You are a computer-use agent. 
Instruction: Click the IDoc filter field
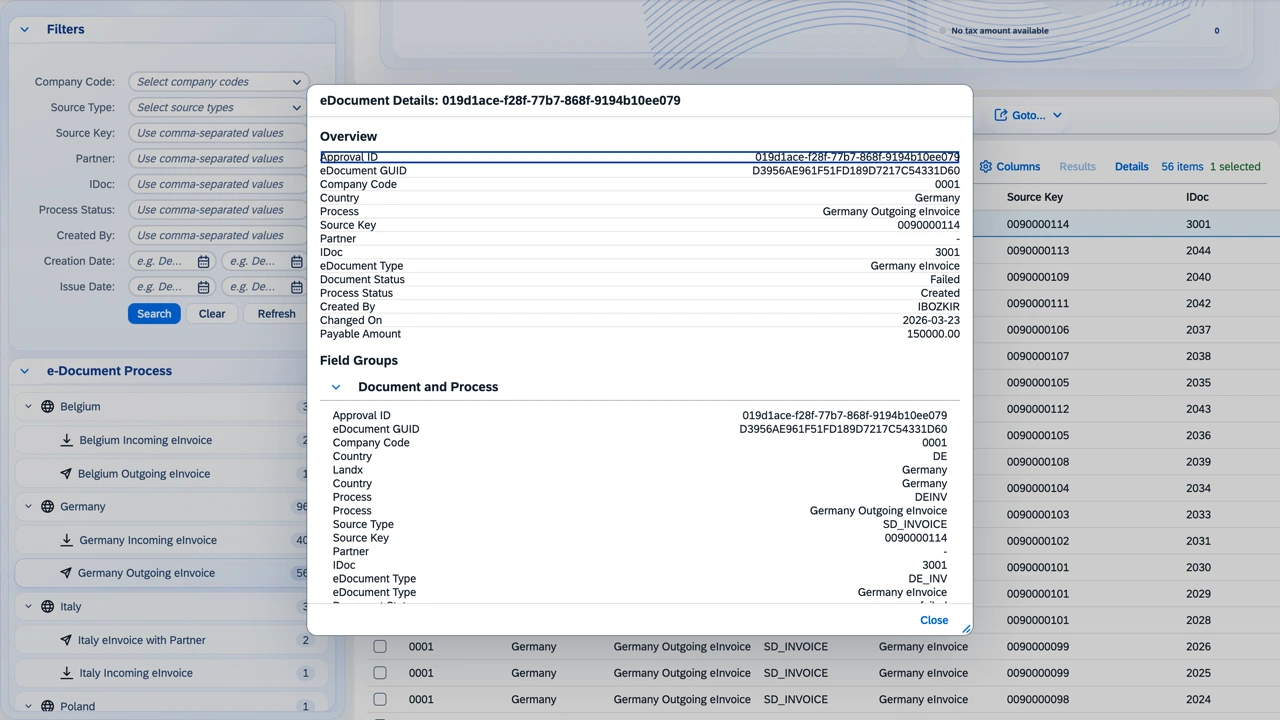(x=219, y=184)
